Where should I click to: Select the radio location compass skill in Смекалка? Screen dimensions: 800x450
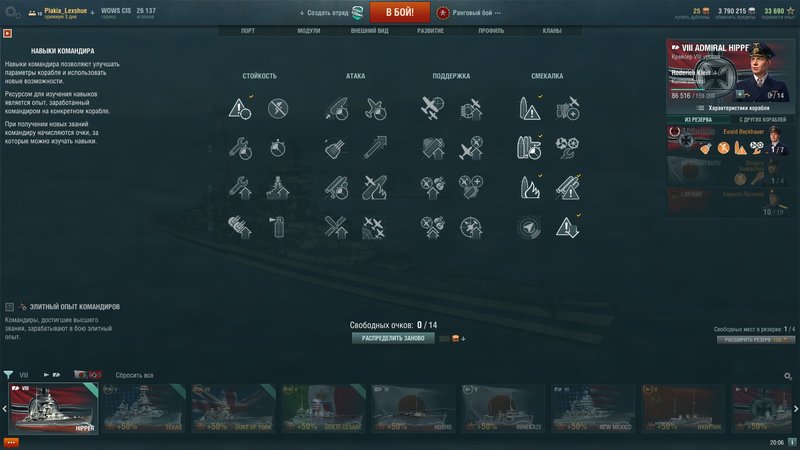click(x=529, y=228)
